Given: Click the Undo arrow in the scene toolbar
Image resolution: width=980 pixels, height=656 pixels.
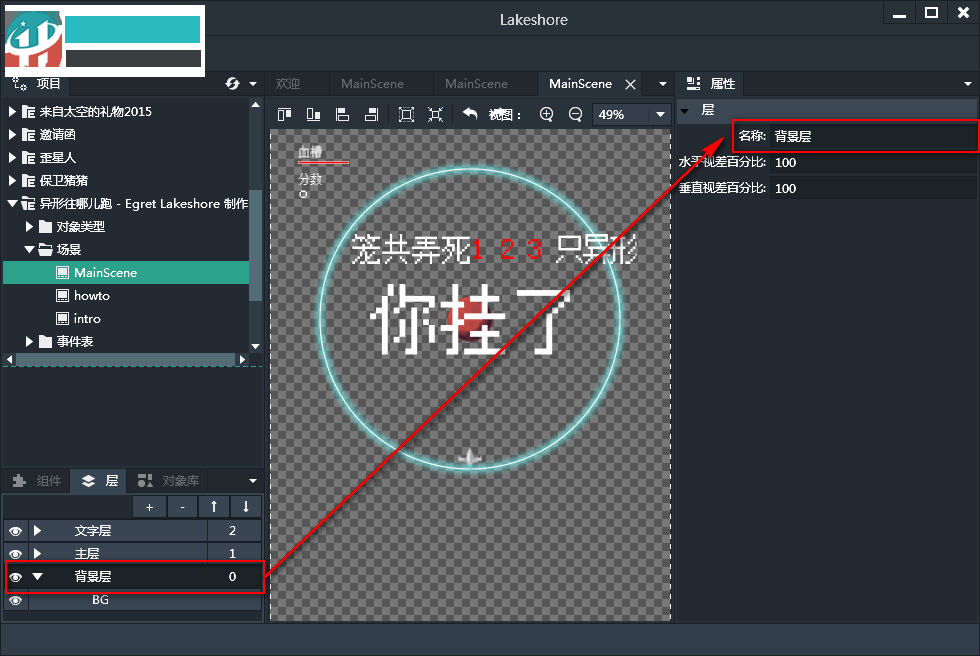Looking at the screenshot, I should 470,114.
